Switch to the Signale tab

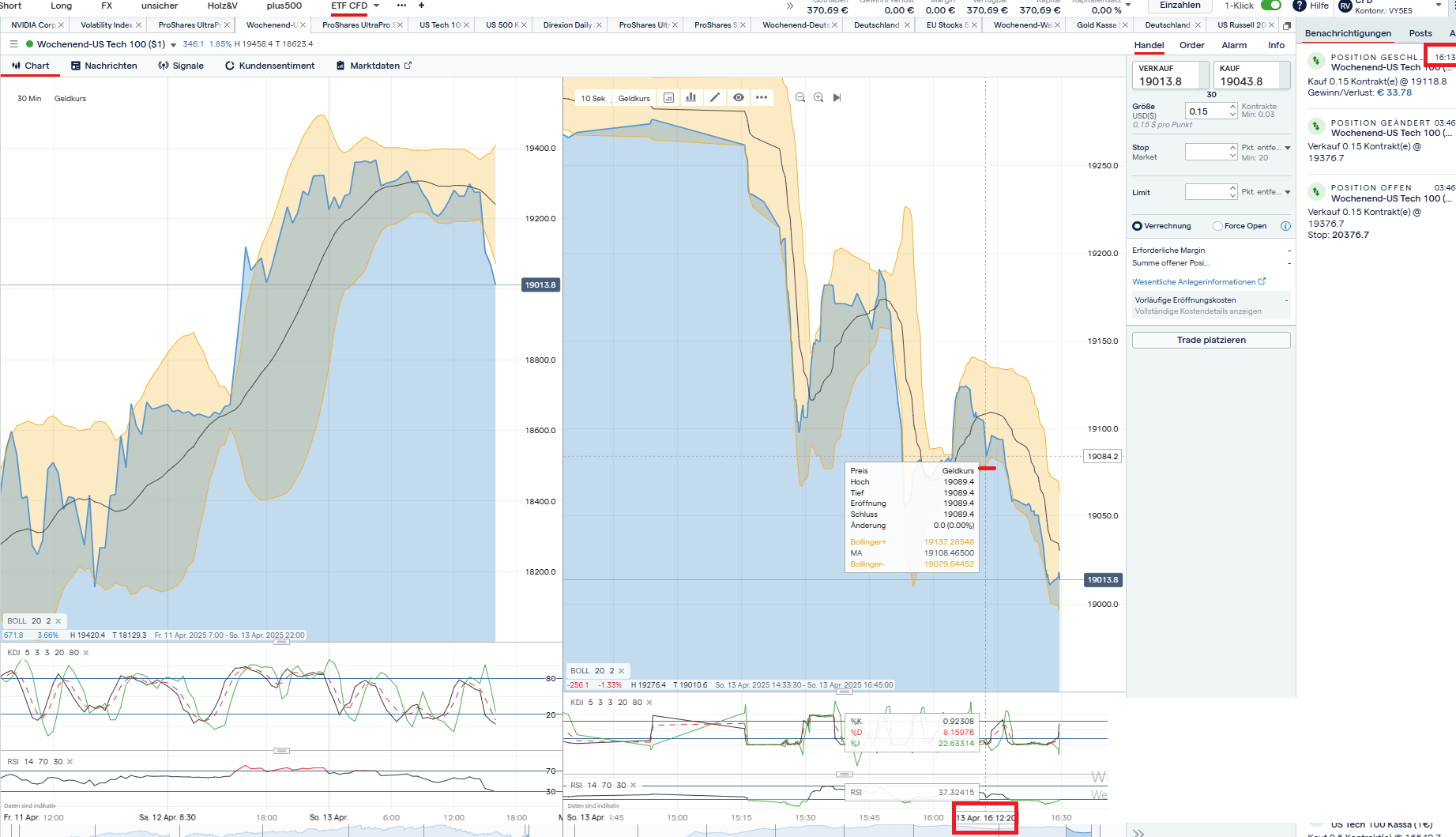point(181,66)
